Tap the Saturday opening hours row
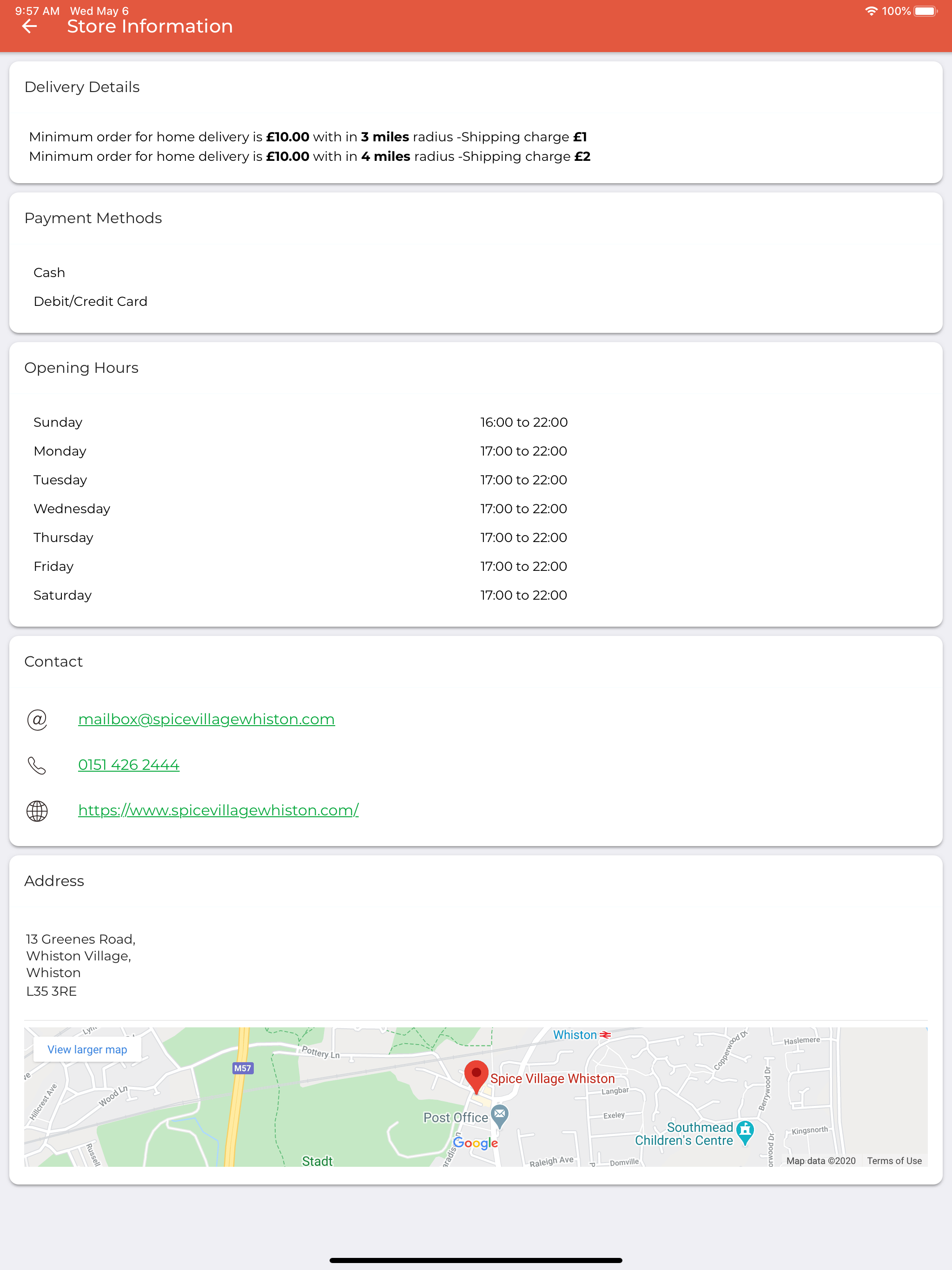 [x=476, y=595]
